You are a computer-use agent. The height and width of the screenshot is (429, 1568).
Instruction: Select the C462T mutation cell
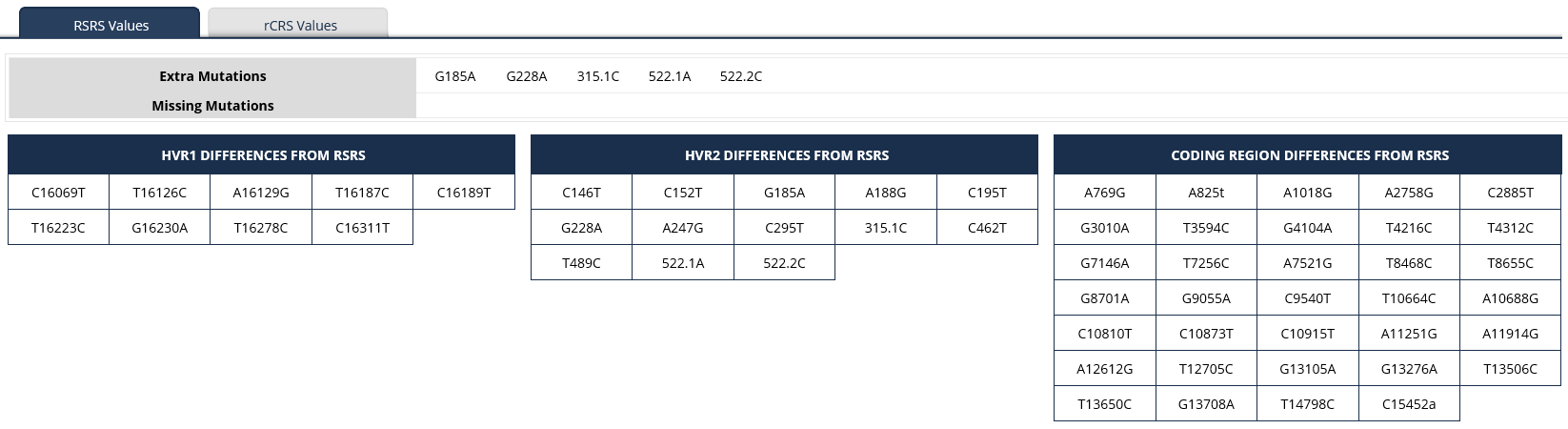point(987,228)
